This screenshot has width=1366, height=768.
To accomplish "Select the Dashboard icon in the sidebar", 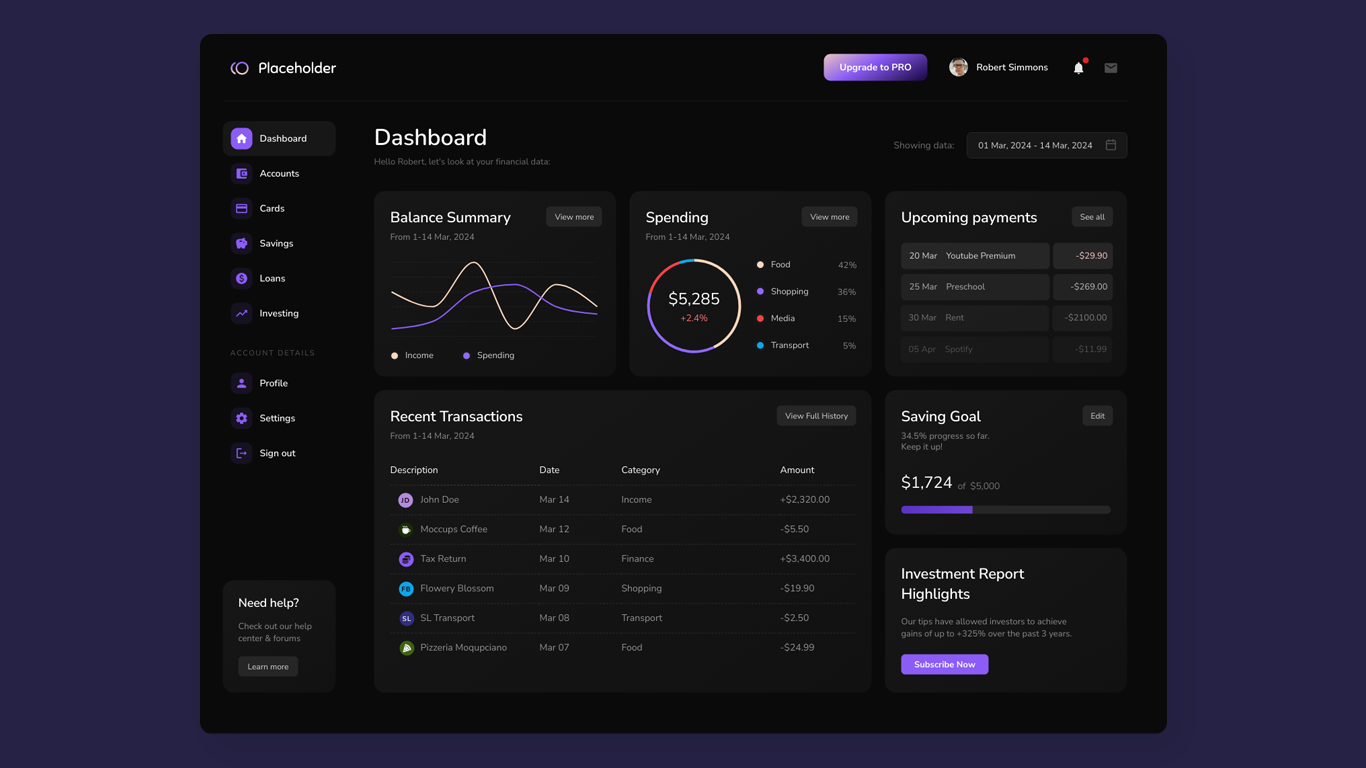I will click(x=241, y=138).
